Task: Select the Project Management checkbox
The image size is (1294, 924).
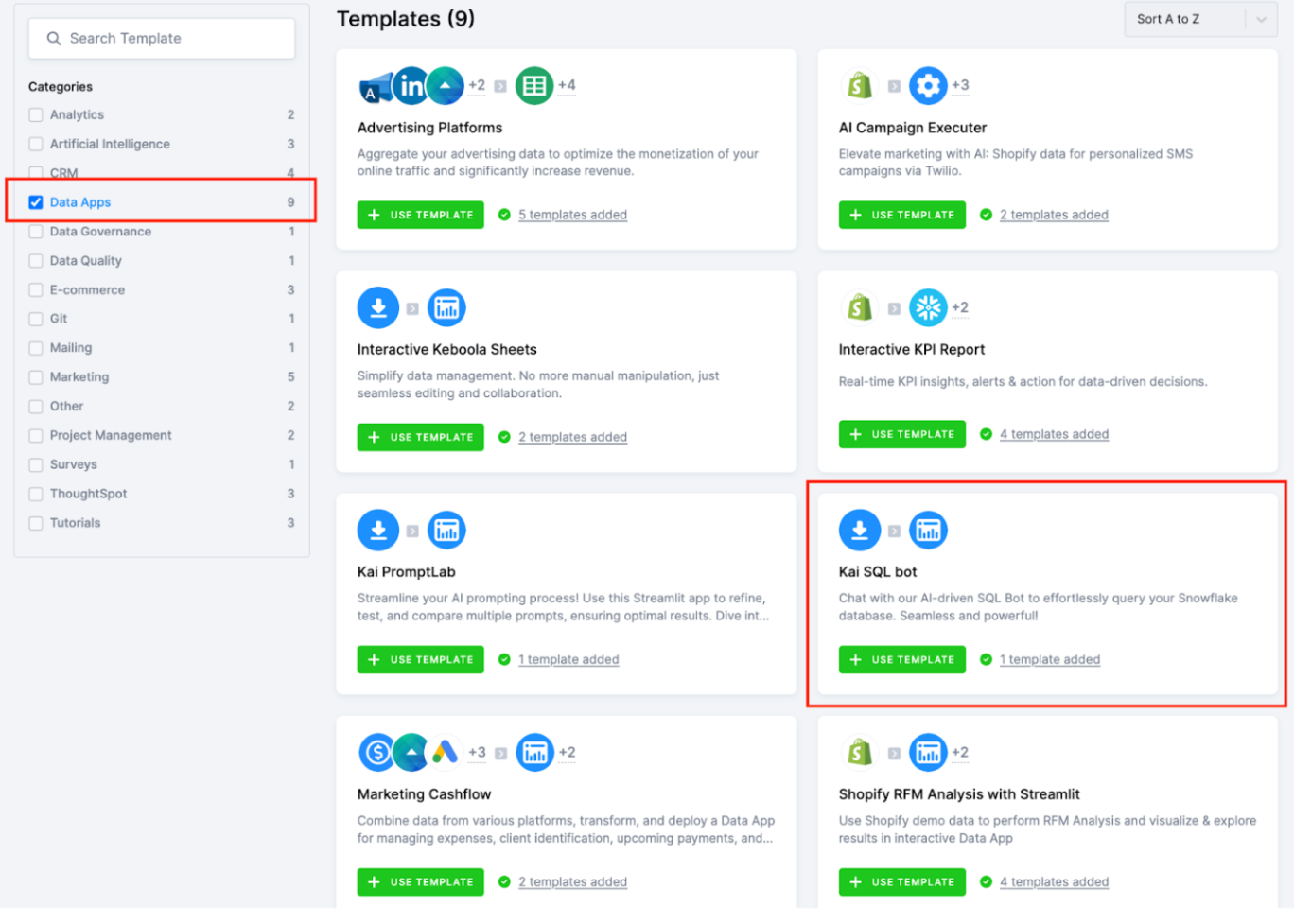Action: pyautogui.click(x=36, y=436)
